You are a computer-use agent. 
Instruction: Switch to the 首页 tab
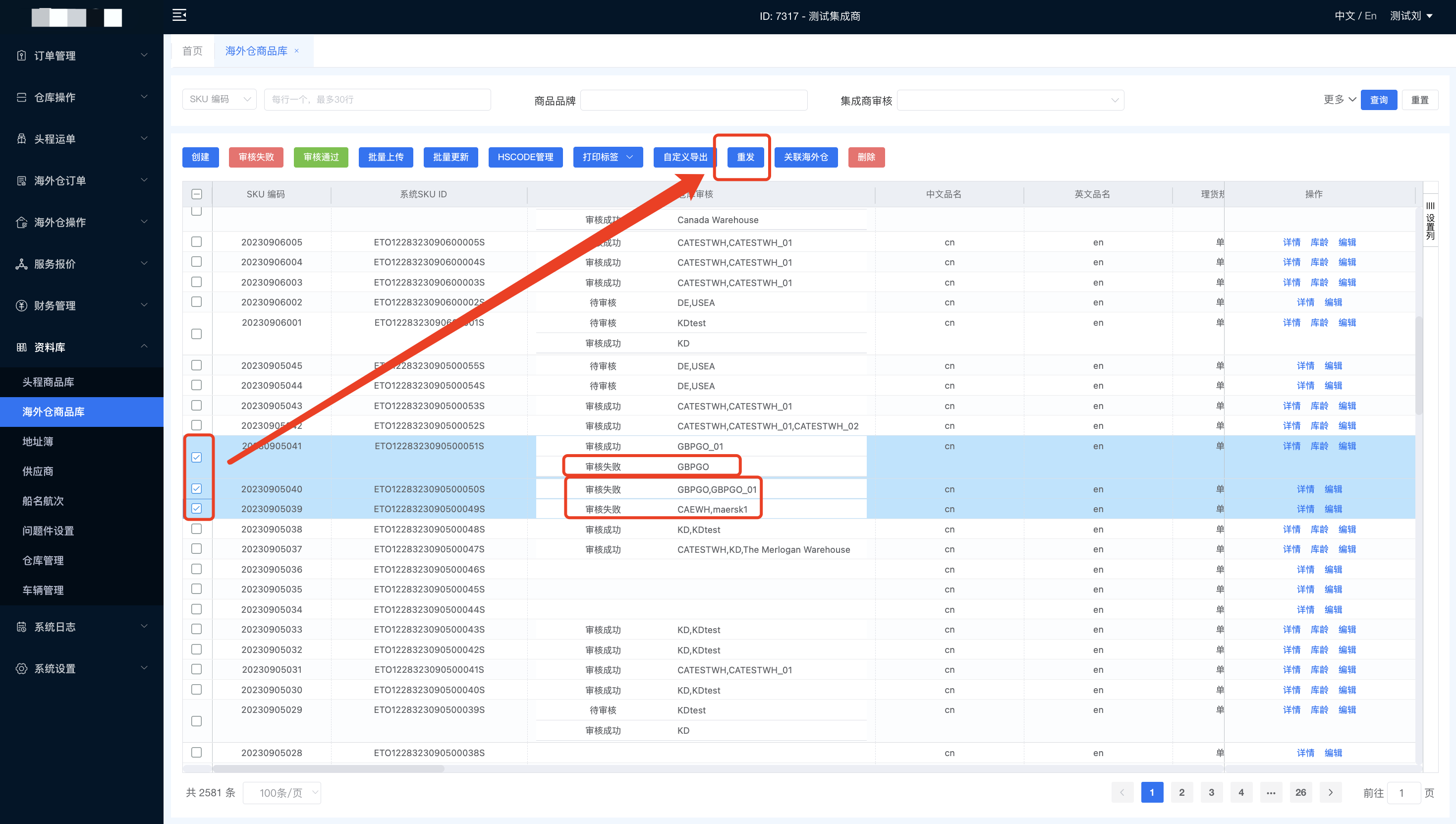pos(192,51)
